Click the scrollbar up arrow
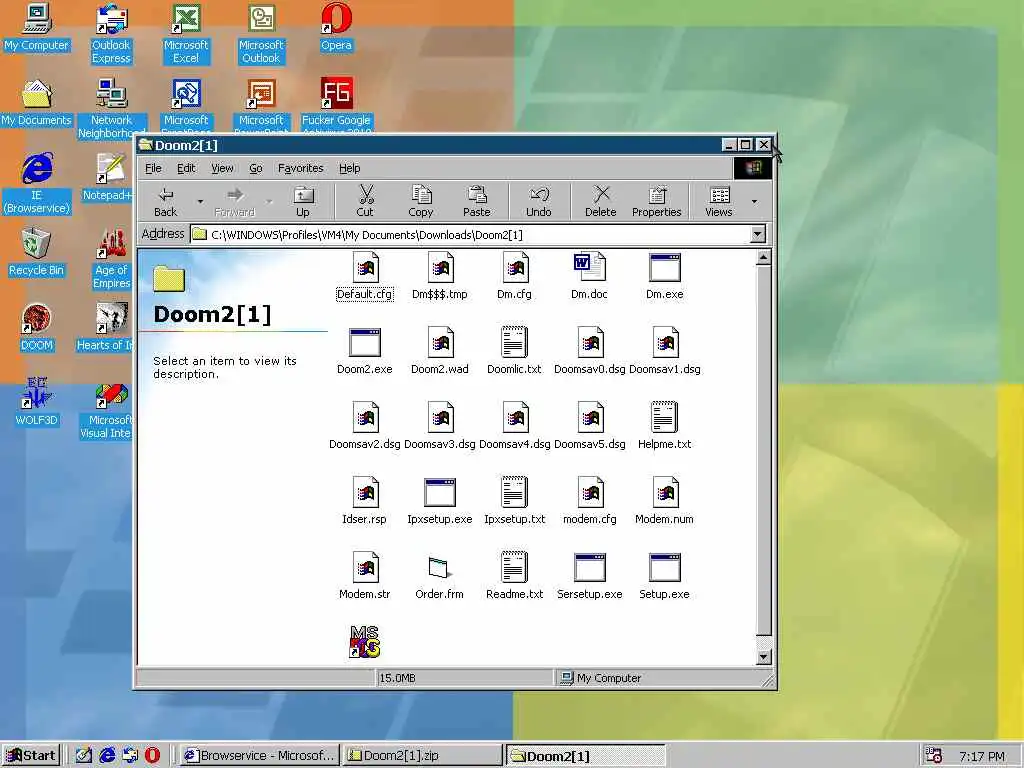Image resolution: width=1024 pixels, height=768 pixels. point(763,259)
